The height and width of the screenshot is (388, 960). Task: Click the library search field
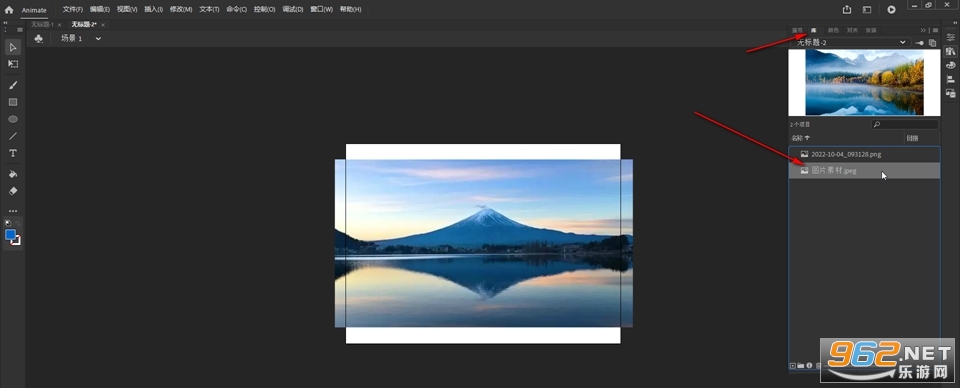(x=905, y=124)
